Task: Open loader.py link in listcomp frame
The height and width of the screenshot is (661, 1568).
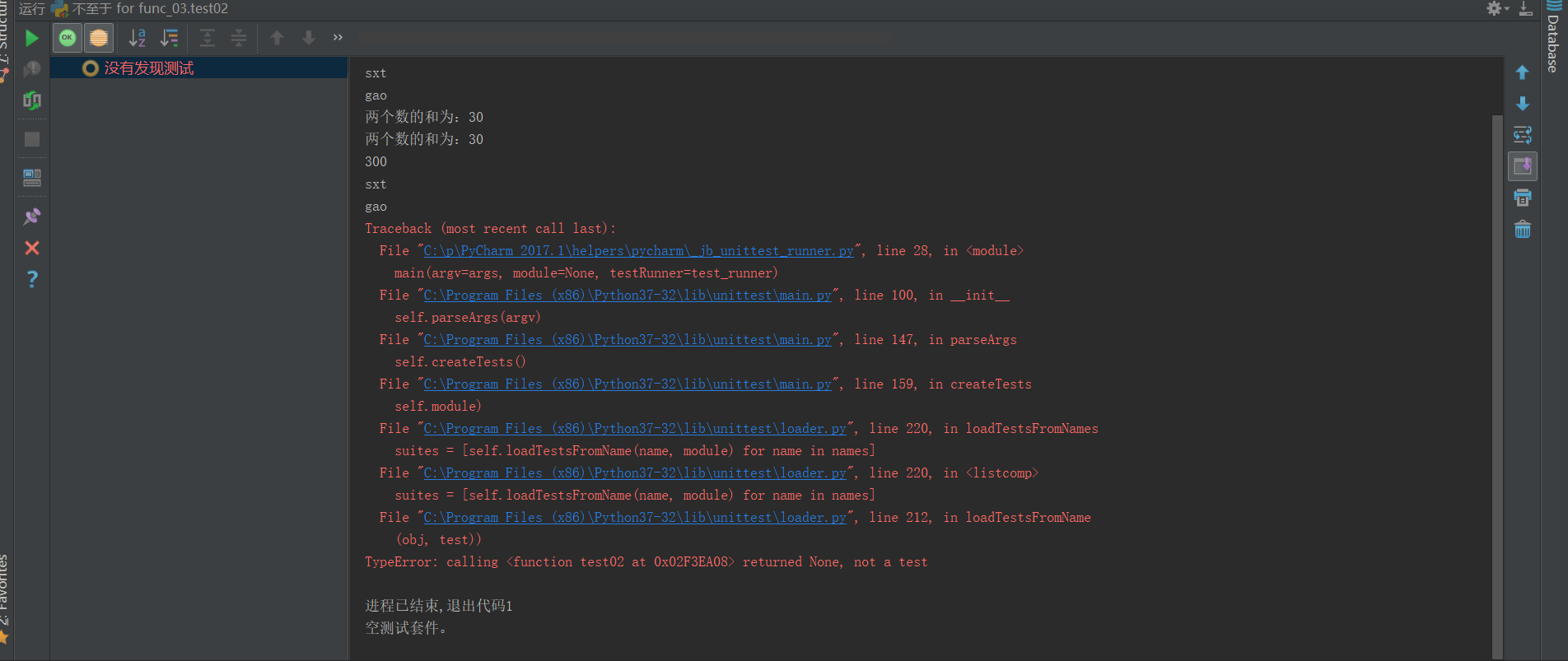Action: pyautogui.click(x=635, y=473)
